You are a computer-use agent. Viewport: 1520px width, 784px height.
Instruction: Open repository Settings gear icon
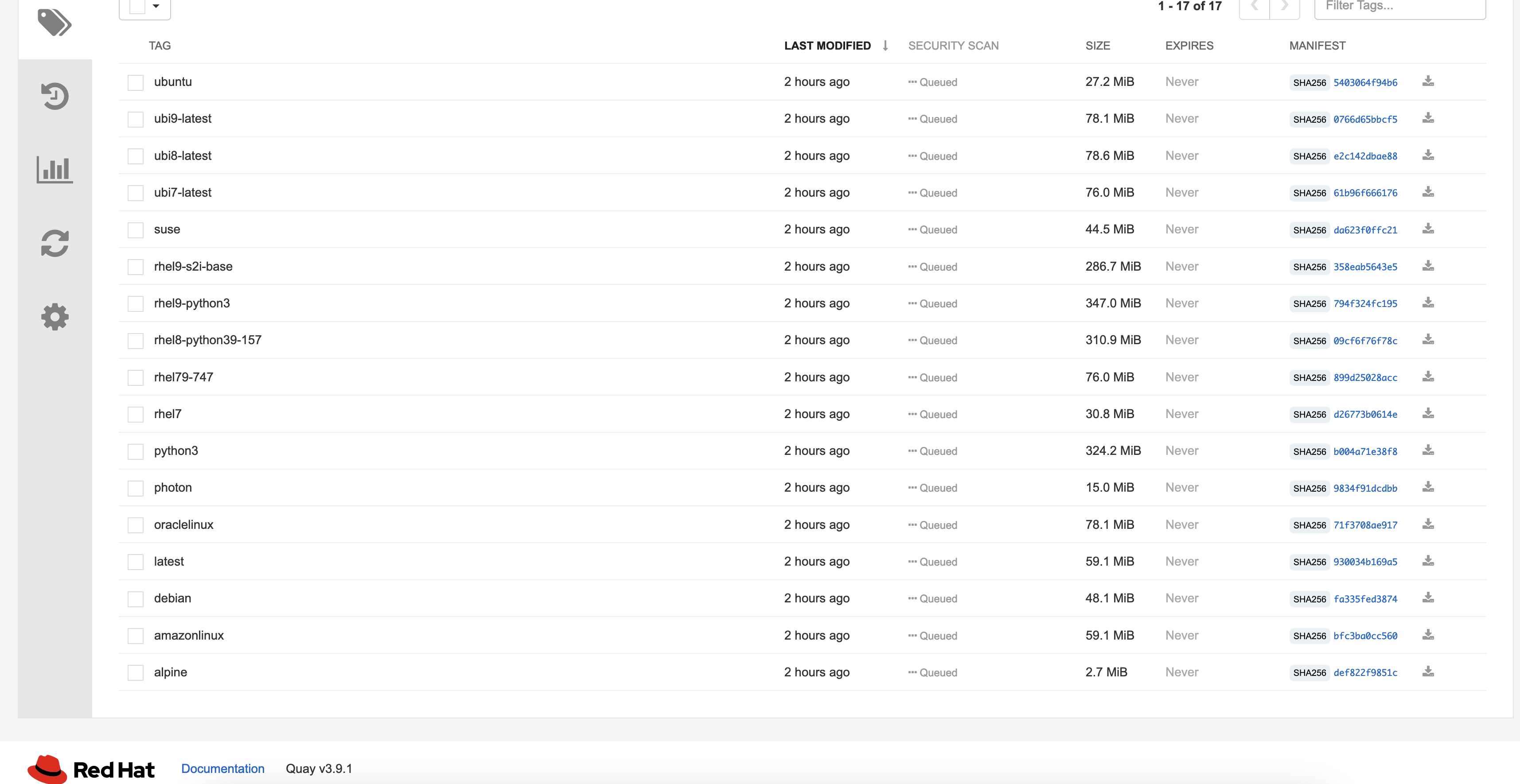(54, 317)
